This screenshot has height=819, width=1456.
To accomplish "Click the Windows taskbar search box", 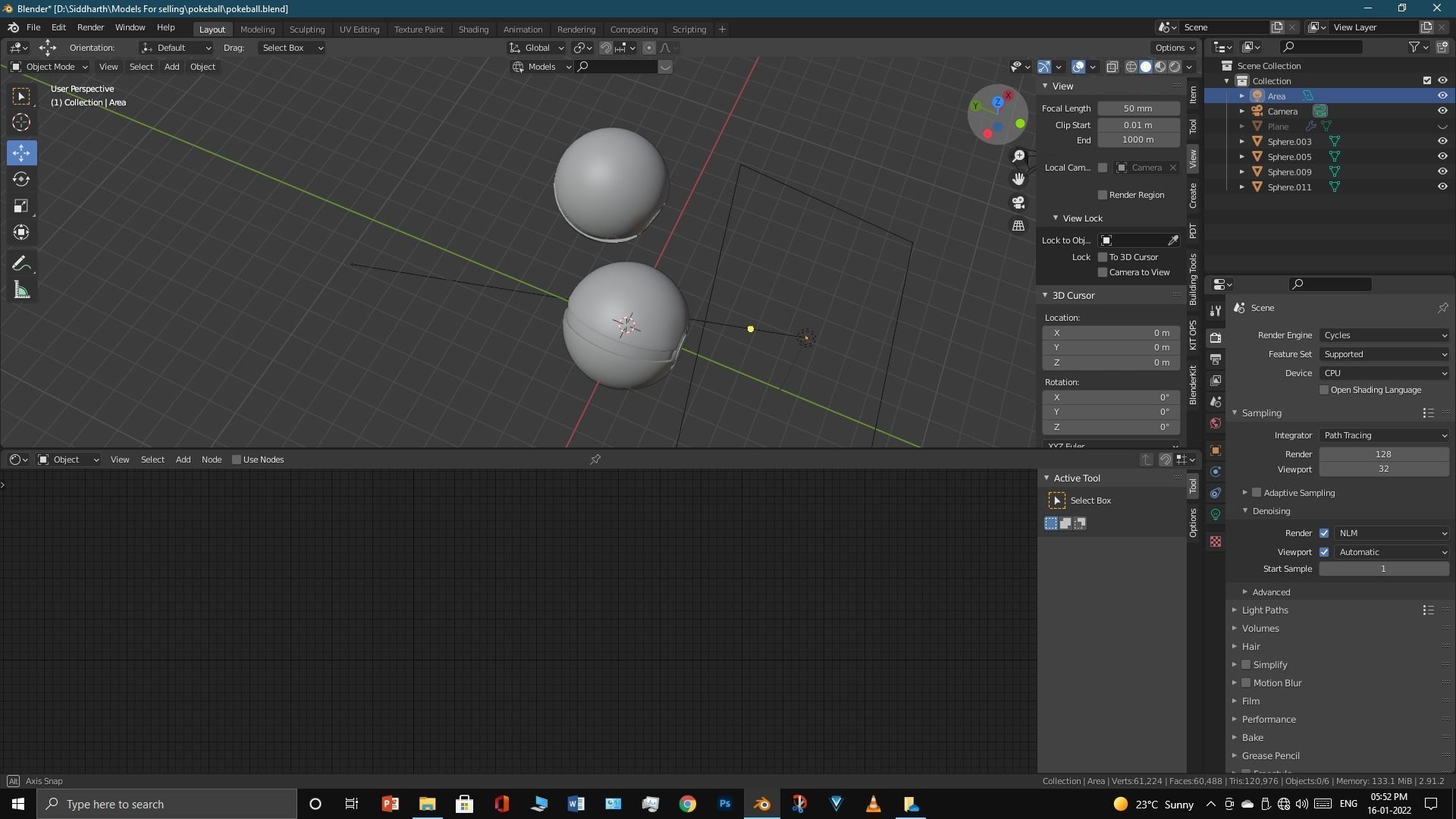I will pos(167,804).
